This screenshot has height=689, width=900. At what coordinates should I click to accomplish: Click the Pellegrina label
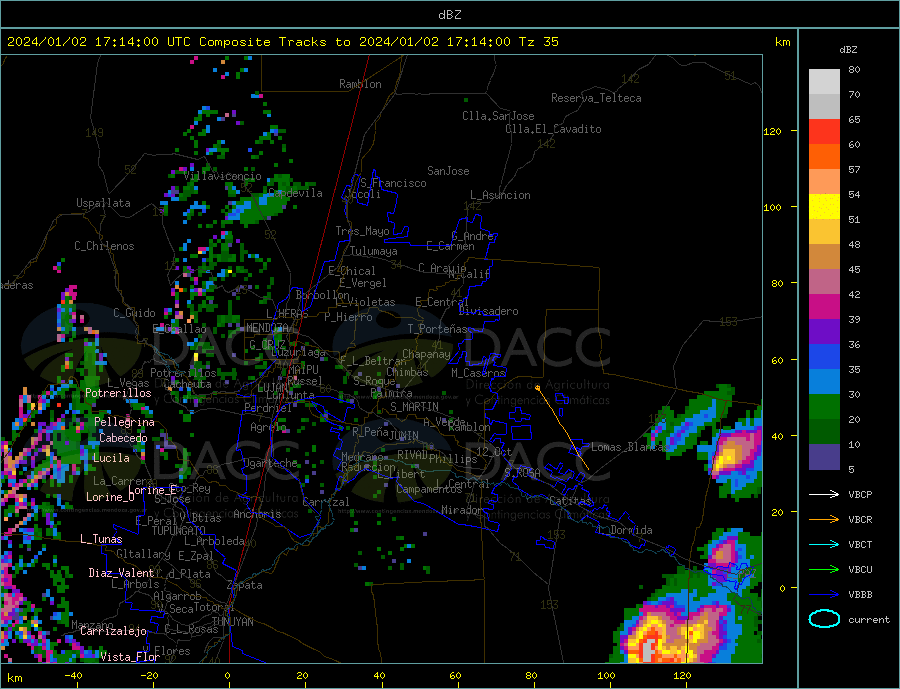click(125, 422)
